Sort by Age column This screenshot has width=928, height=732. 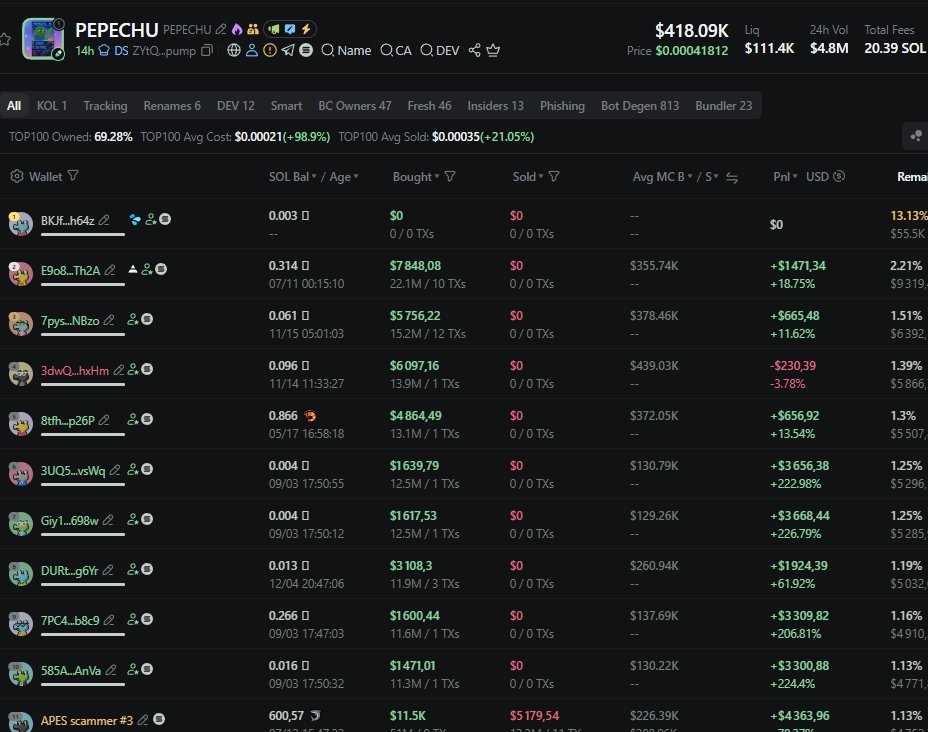coord(344,177)
